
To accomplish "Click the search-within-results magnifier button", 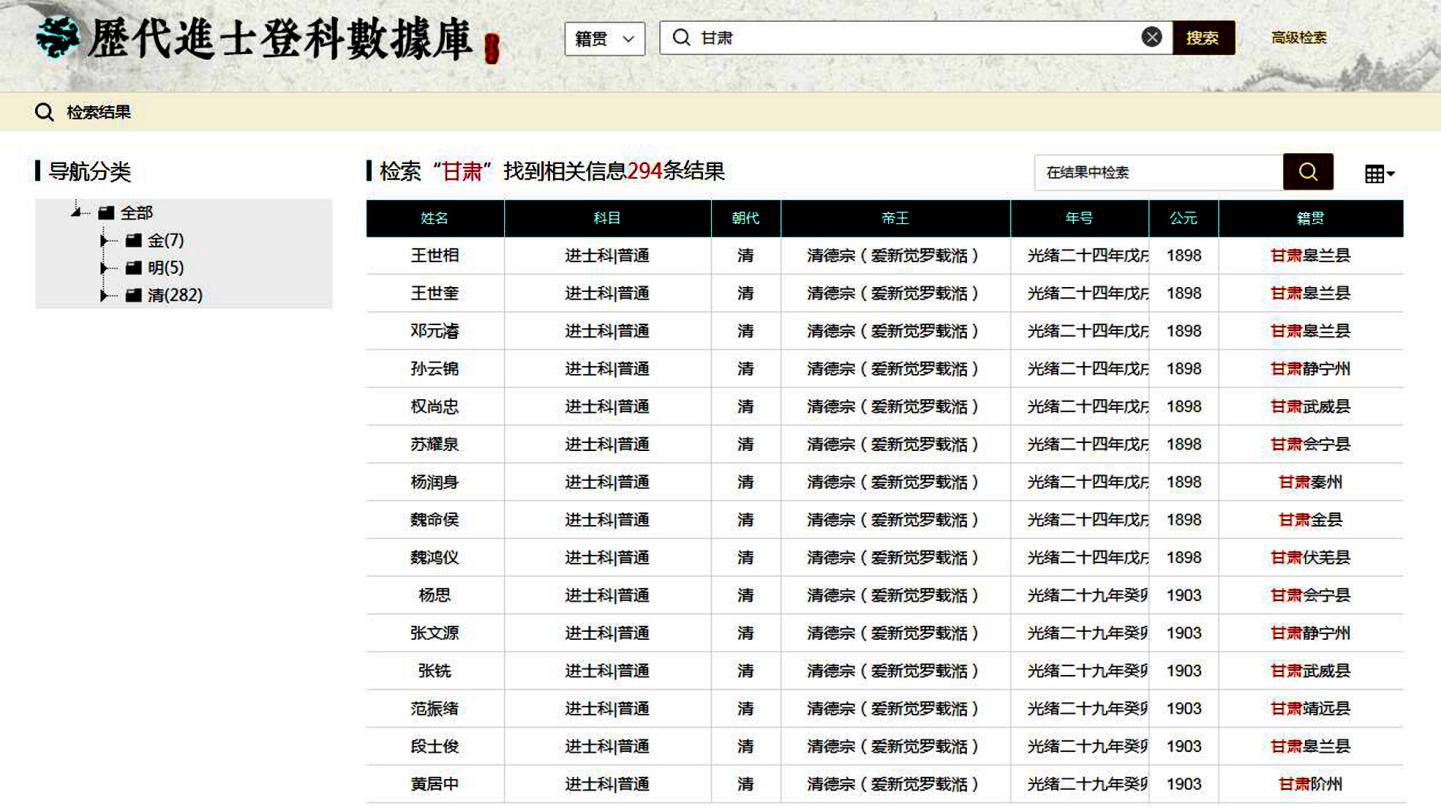I will pos(1308,172).
